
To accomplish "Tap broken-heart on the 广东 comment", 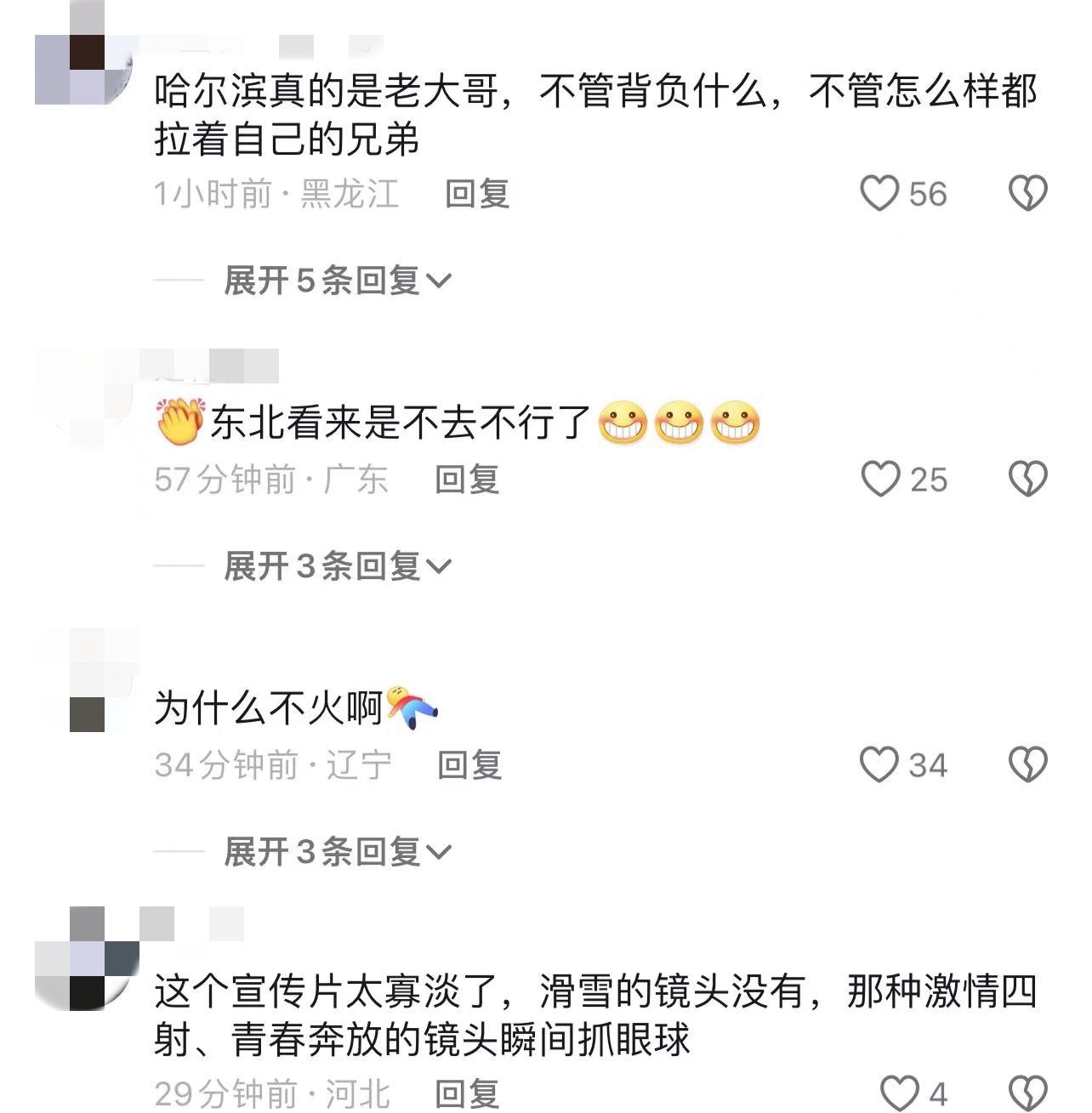I will click(x=1027, y=479).
